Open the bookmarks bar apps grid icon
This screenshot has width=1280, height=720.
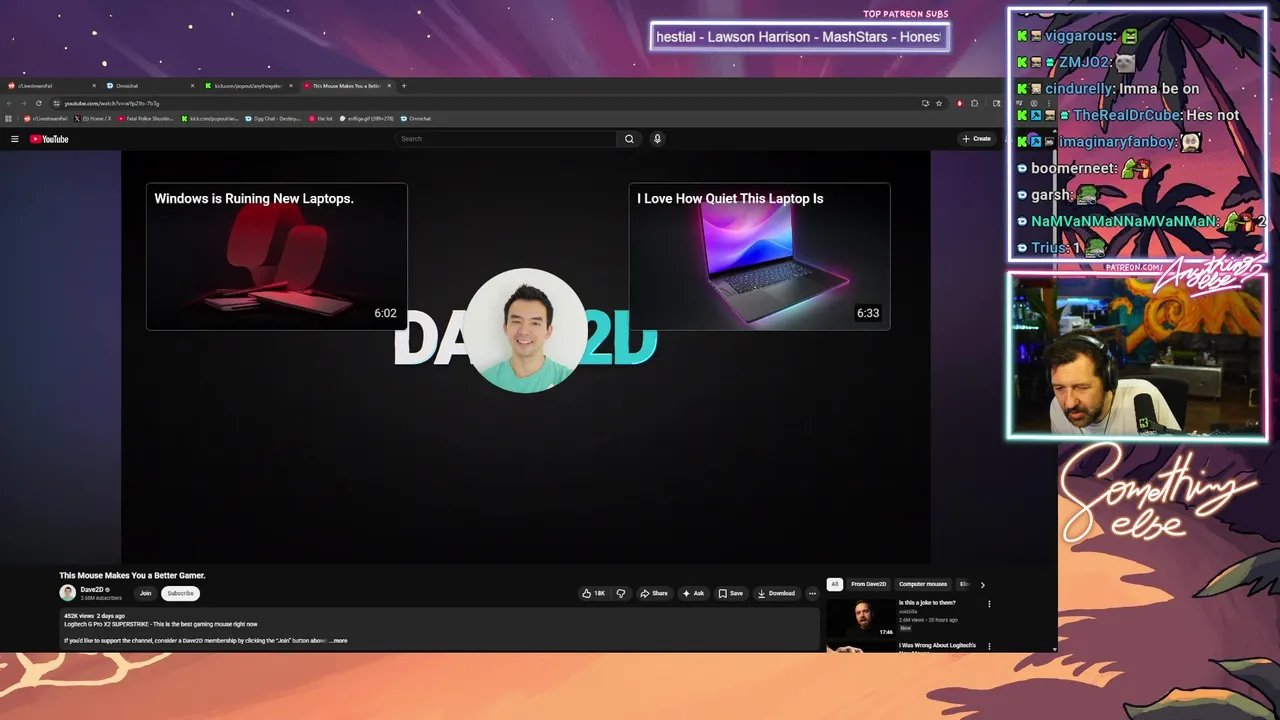point(9,118)
